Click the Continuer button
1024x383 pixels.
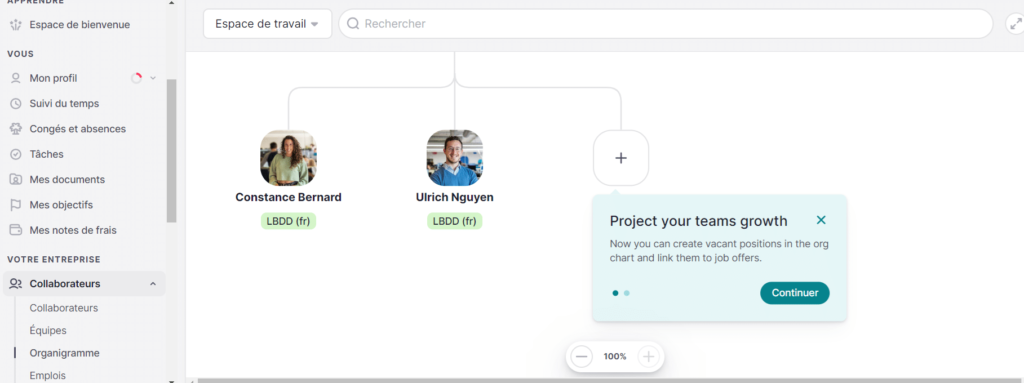[x=795, y=293]
